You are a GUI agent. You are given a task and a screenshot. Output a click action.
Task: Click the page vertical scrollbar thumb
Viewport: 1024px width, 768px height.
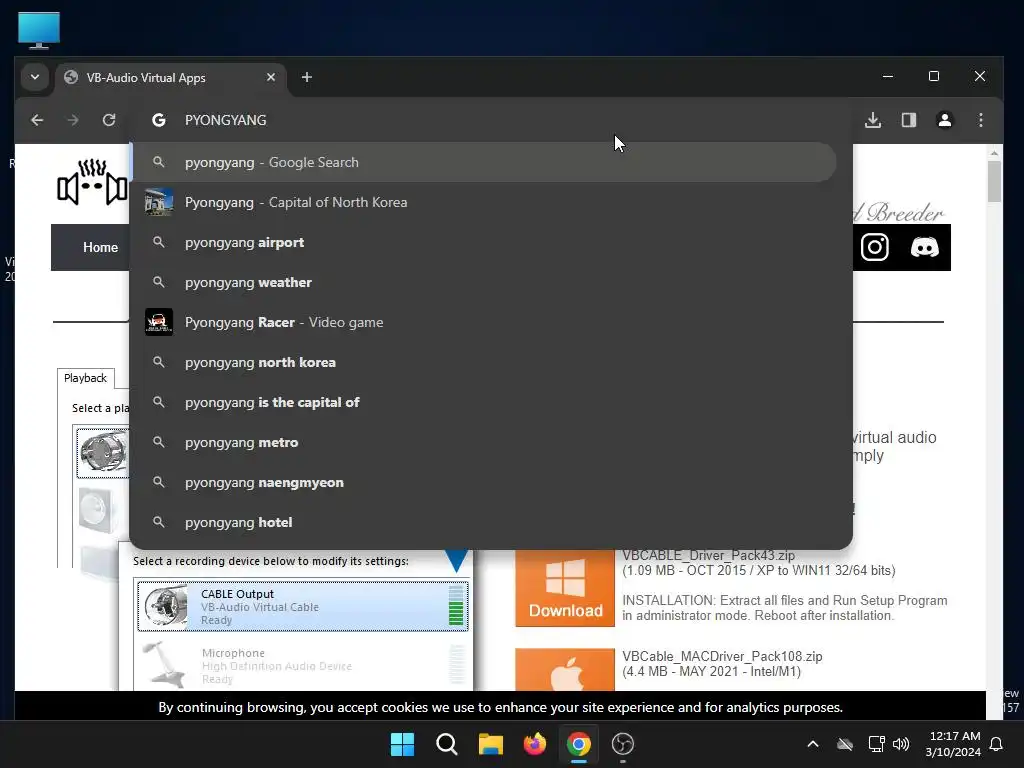tap(994, 182)
